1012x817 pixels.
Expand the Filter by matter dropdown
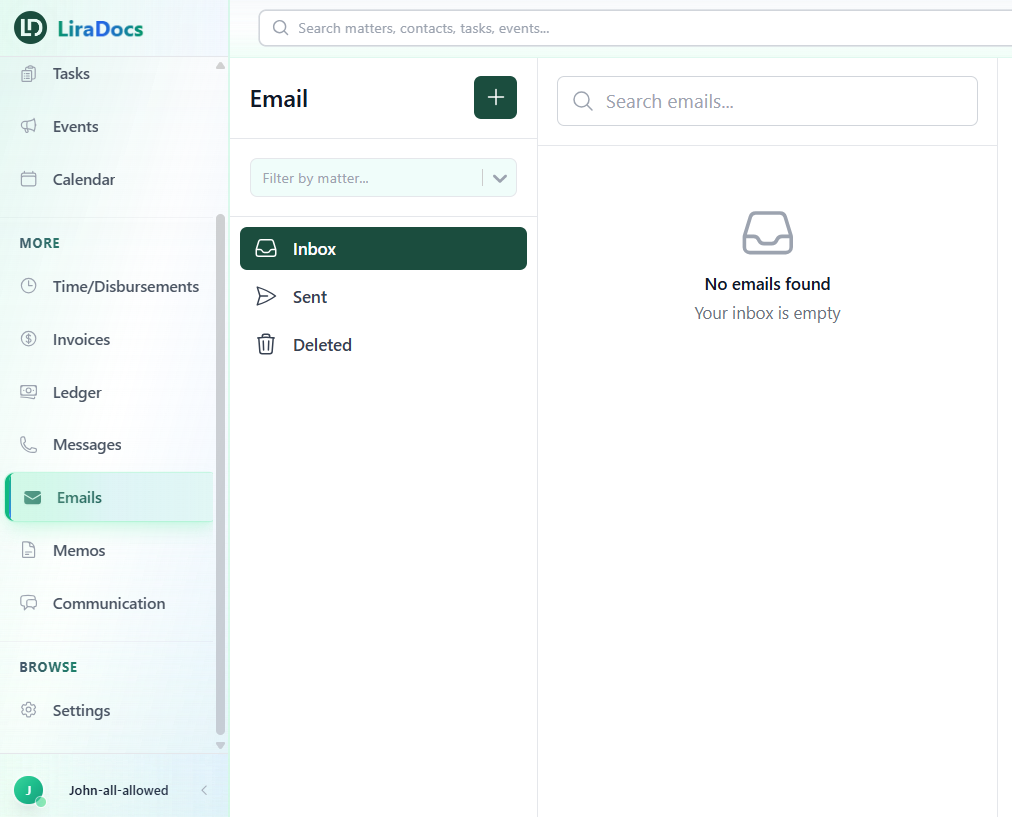(x=499, y=178)
